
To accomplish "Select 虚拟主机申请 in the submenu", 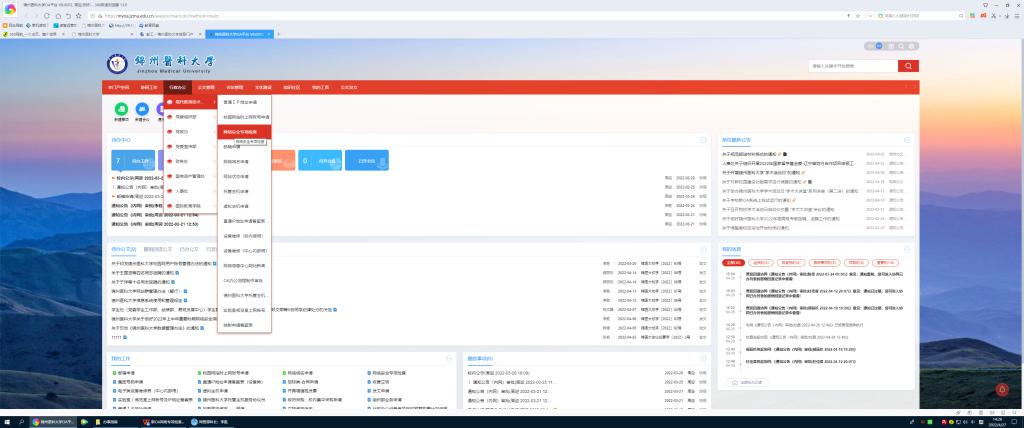I will (244, 206).
